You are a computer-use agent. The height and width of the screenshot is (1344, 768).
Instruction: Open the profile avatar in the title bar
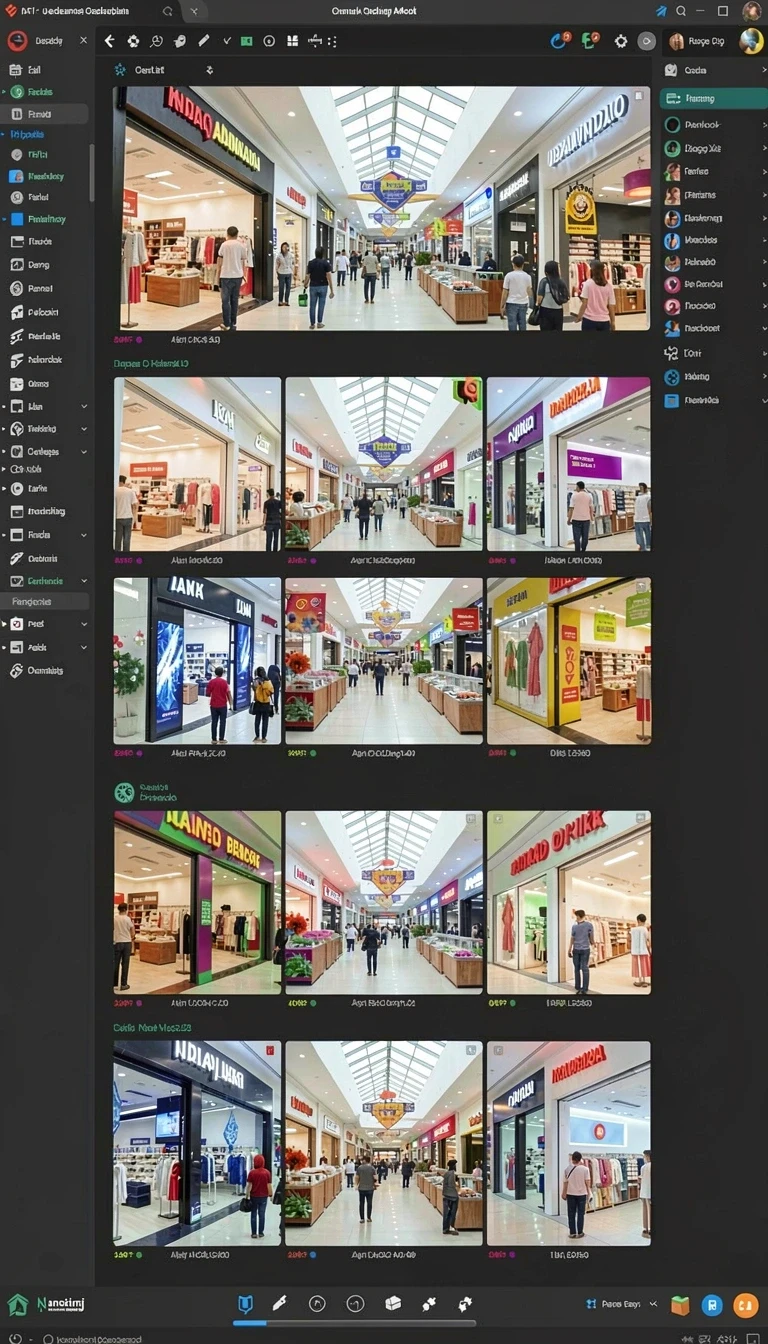point(752,11)
